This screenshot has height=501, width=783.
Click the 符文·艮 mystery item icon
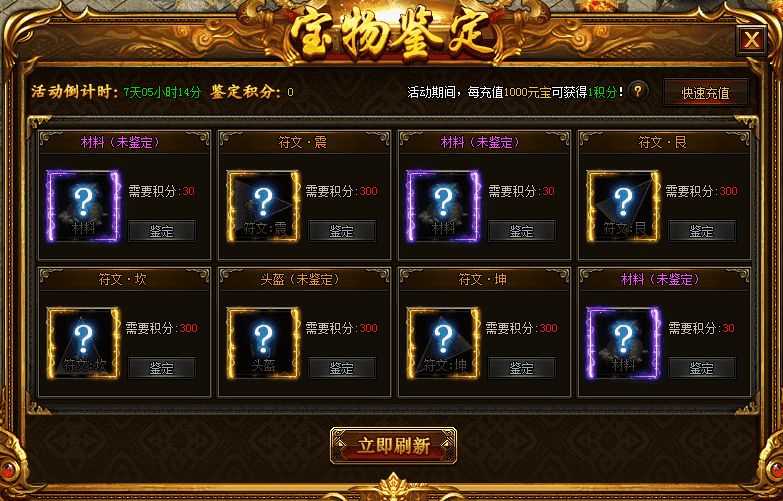click(623, 206)
